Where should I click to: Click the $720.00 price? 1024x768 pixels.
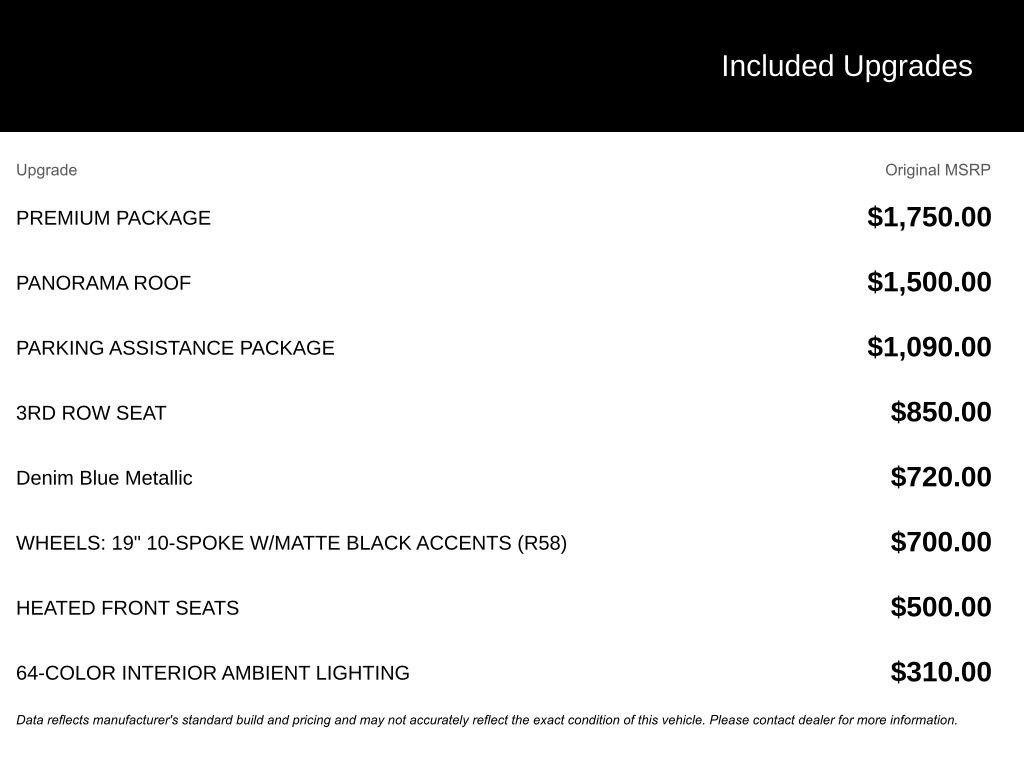[941, 477]
